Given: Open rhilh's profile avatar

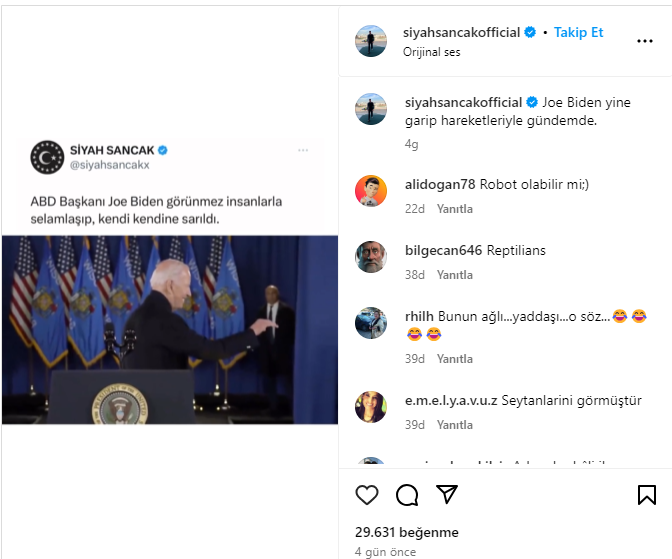Looking at the screenshot, I should coord(371,322).
